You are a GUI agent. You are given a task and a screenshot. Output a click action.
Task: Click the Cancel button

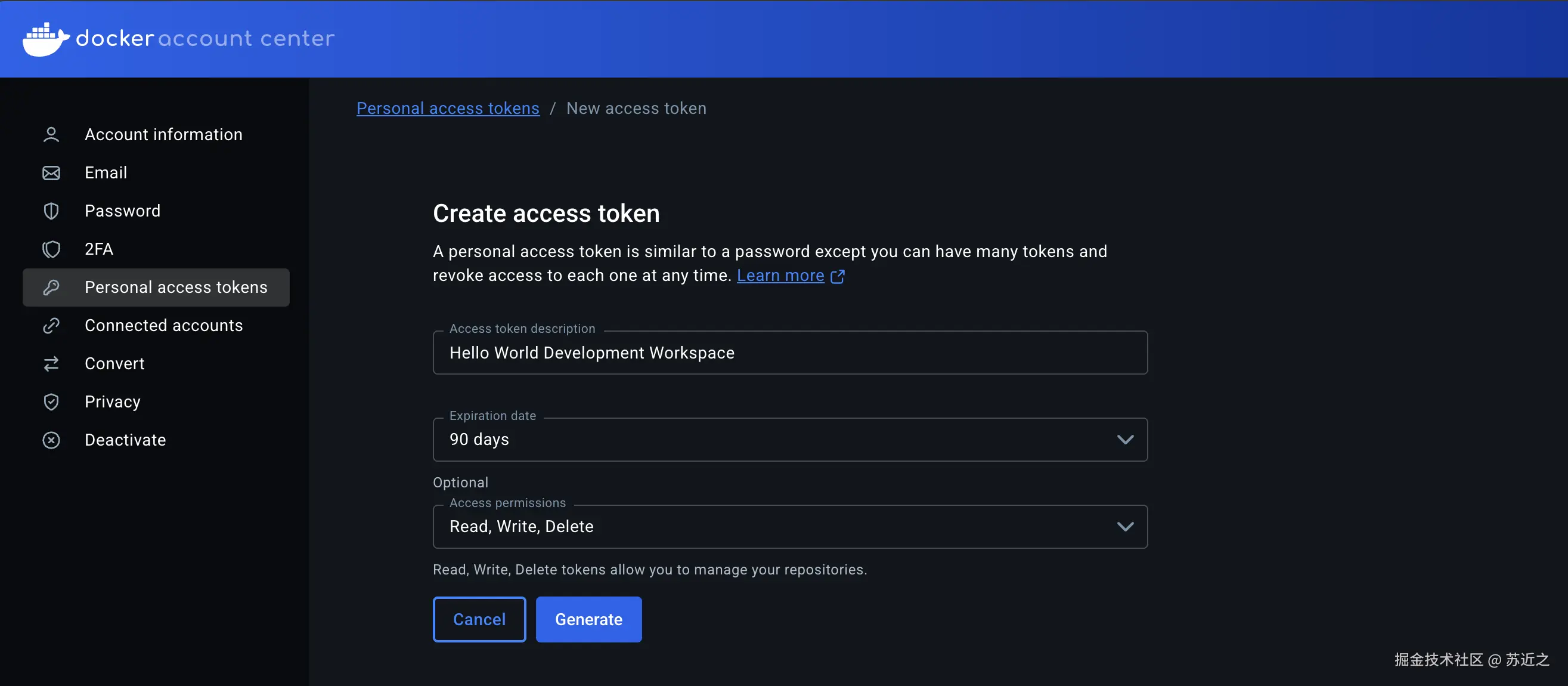[479, 620]
